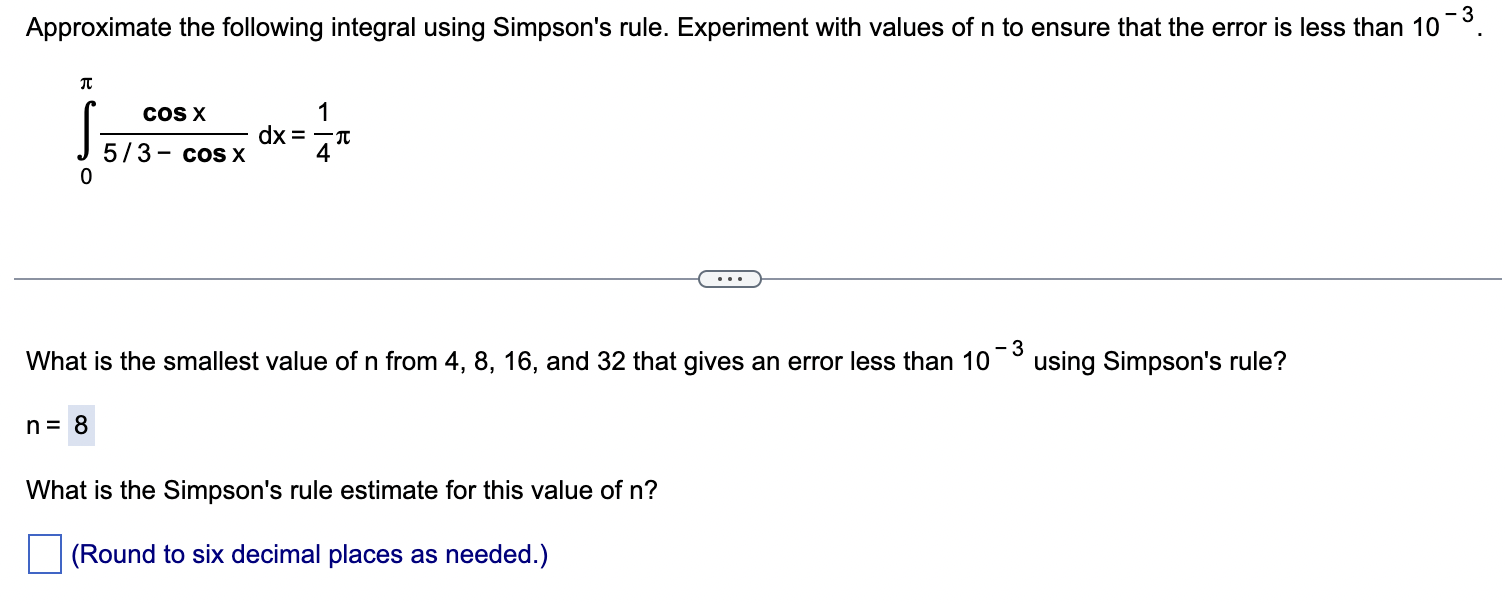Click the cos x numerator in the integrand

tap(172, 113)
